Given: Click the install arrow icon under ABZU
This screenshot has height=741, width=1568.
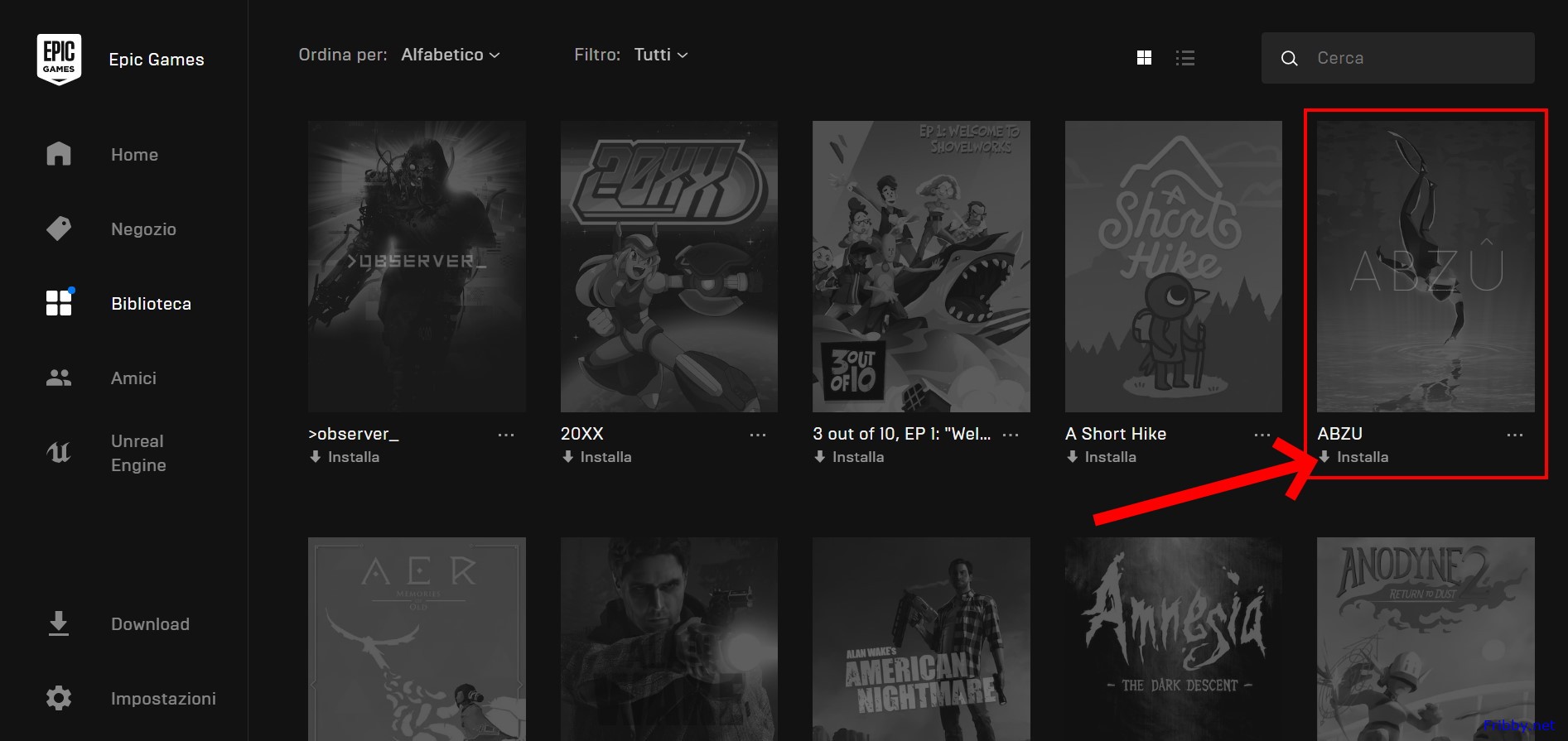Looking at the screenshot, I should click(x=1324, y=456).
